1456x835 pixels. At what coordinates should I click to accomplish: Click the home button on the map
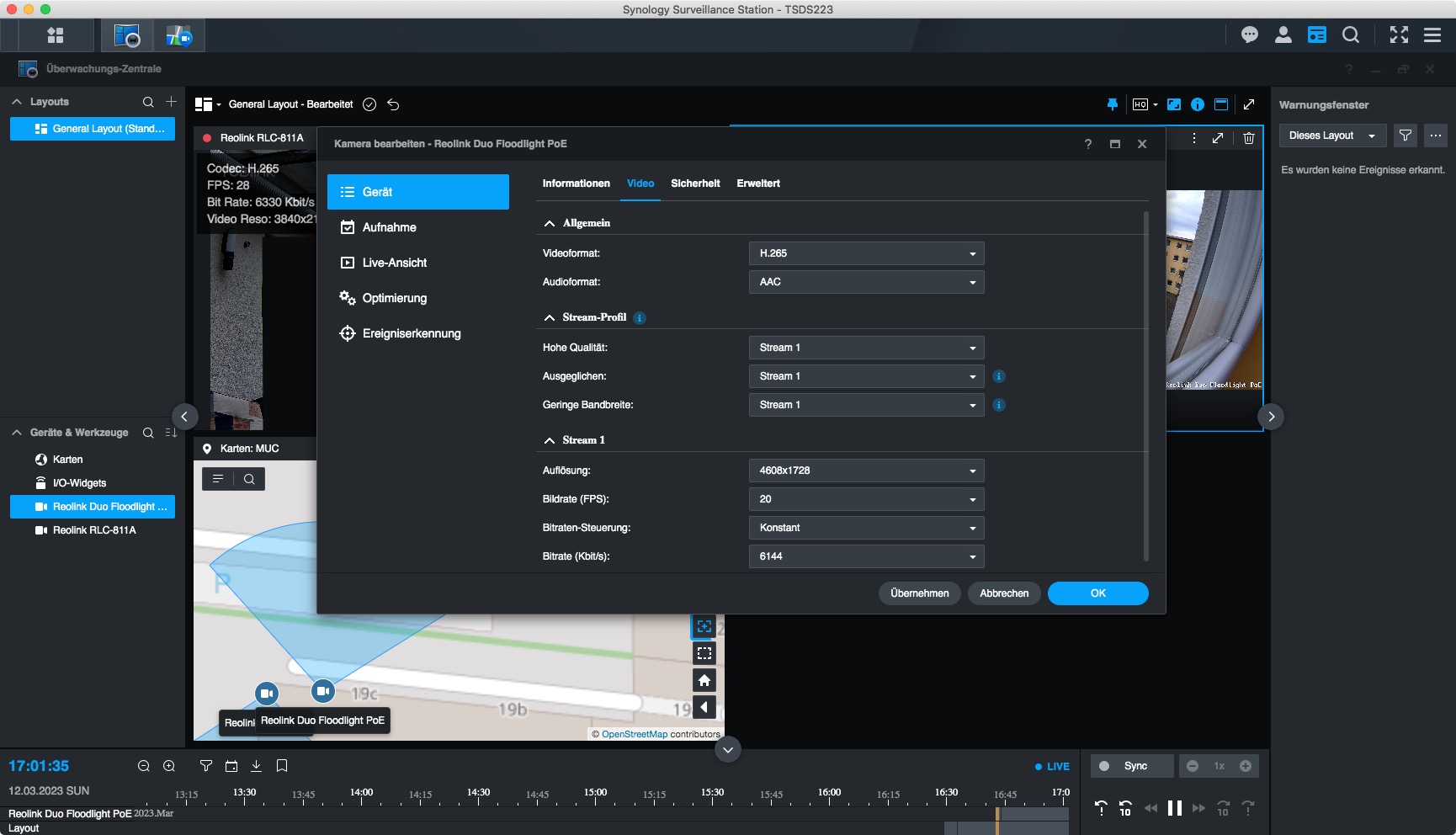(704, 680)
